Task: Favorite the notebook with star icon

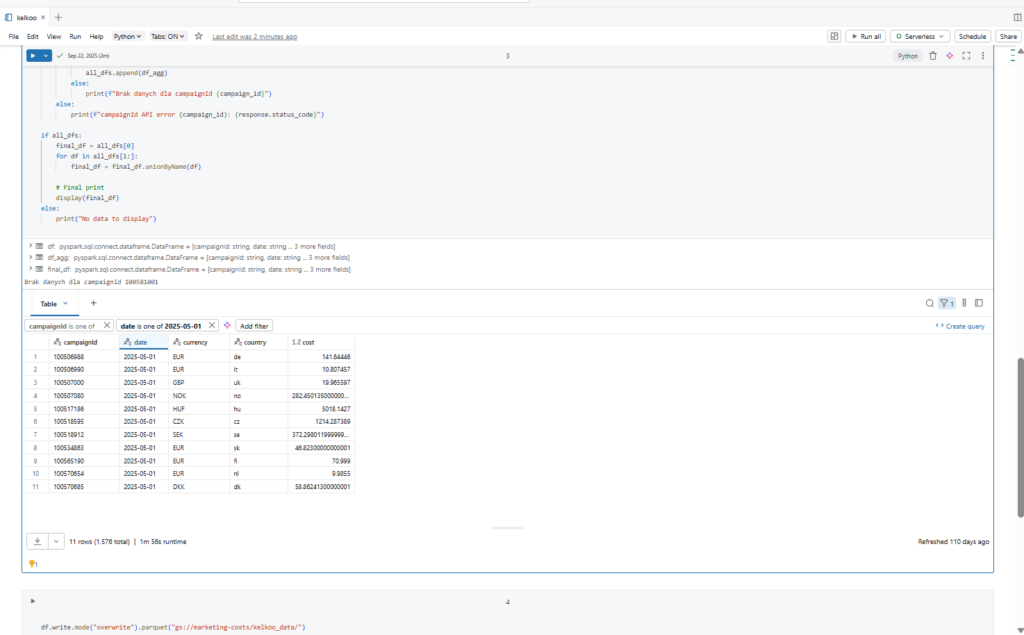Action: 199,36
